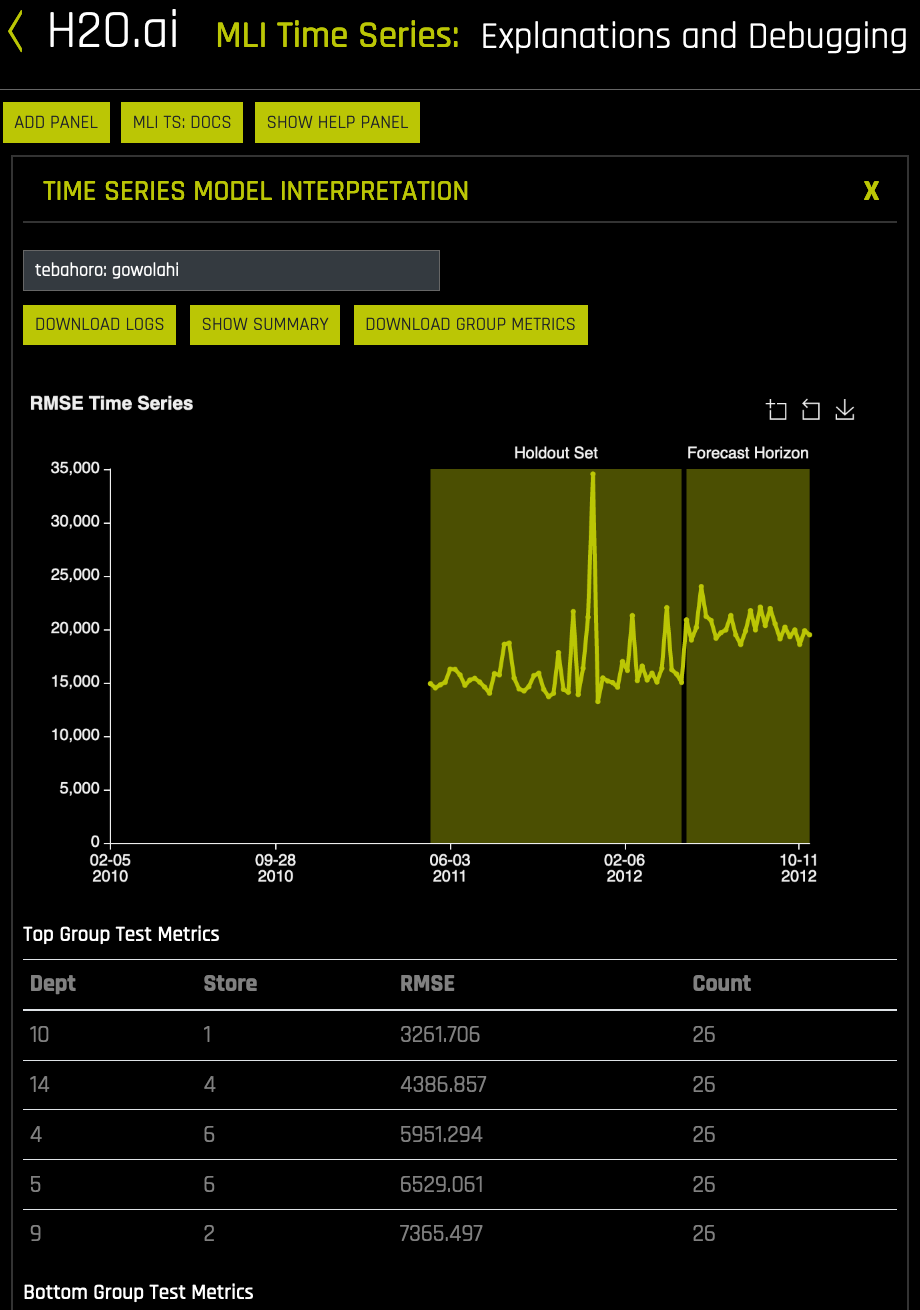Close the Time Series Model Interpretation panel
Image resolution: width=920 pixels, height=1310 pixels.
pos(871,191)
